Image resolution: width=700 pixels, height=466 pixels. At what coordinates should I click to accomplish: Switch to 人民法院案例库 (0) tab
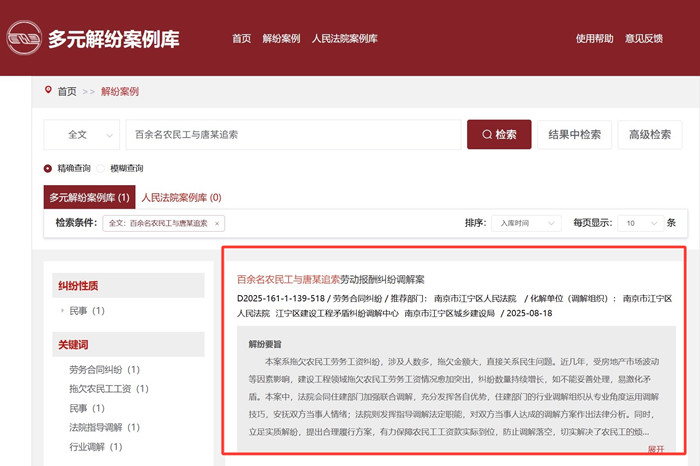click(181, 198)
